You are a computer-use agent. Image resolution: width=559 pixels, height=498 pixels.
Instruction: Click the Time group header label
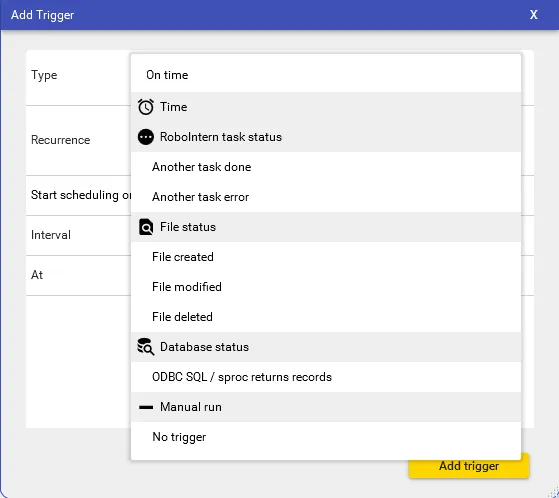(x=173, y=107)
